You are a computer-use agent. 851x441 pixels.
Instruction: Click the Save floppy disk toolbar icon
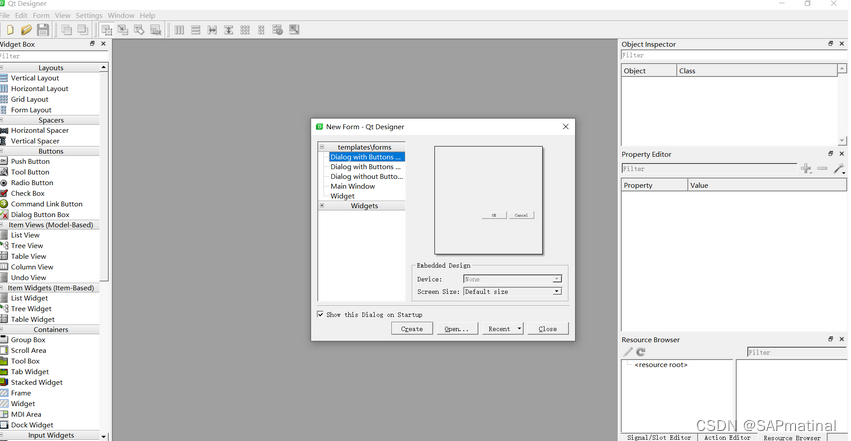click(43, 30)
